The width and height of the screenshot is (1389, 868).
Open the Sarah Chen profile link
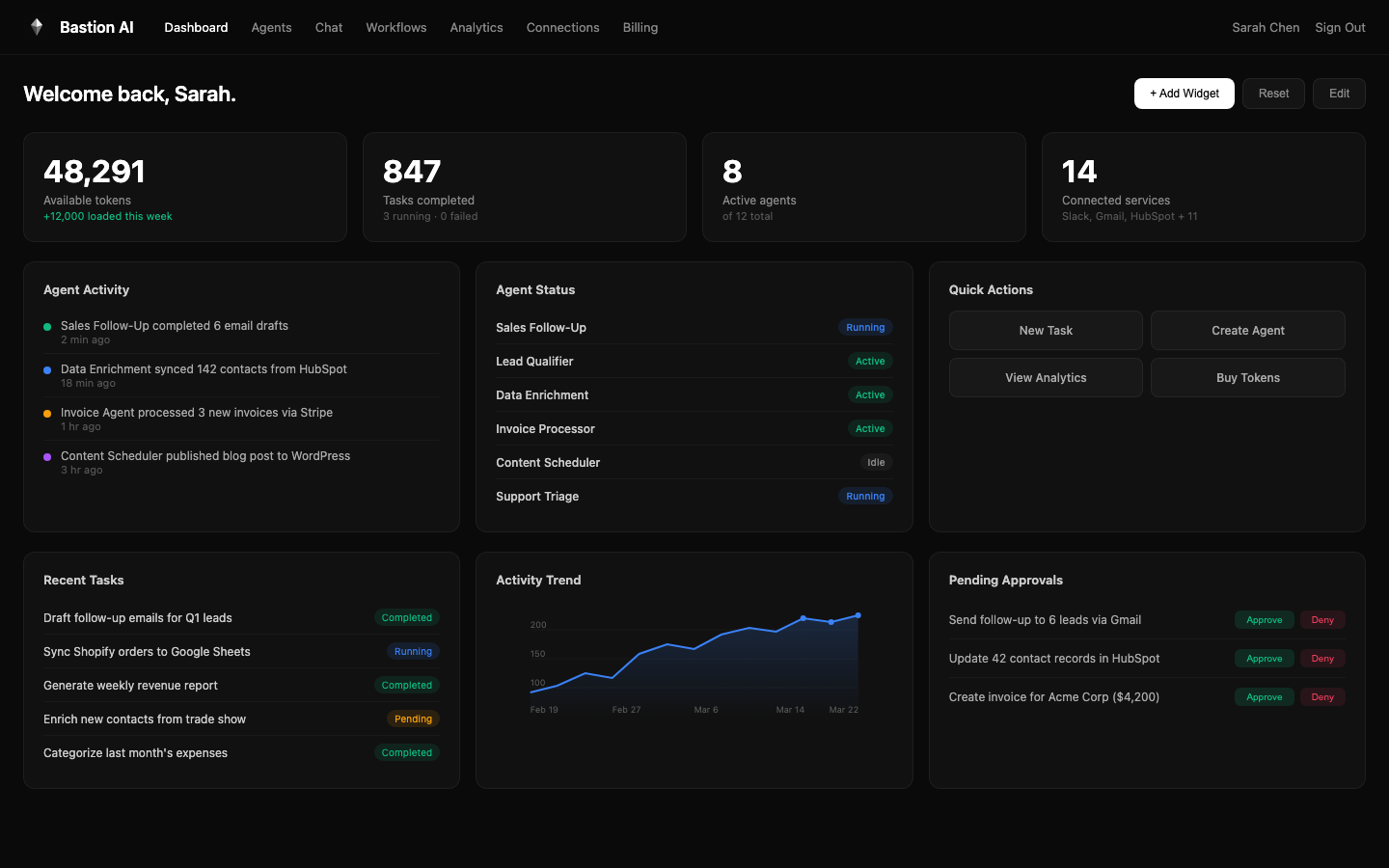[1266, 27]
